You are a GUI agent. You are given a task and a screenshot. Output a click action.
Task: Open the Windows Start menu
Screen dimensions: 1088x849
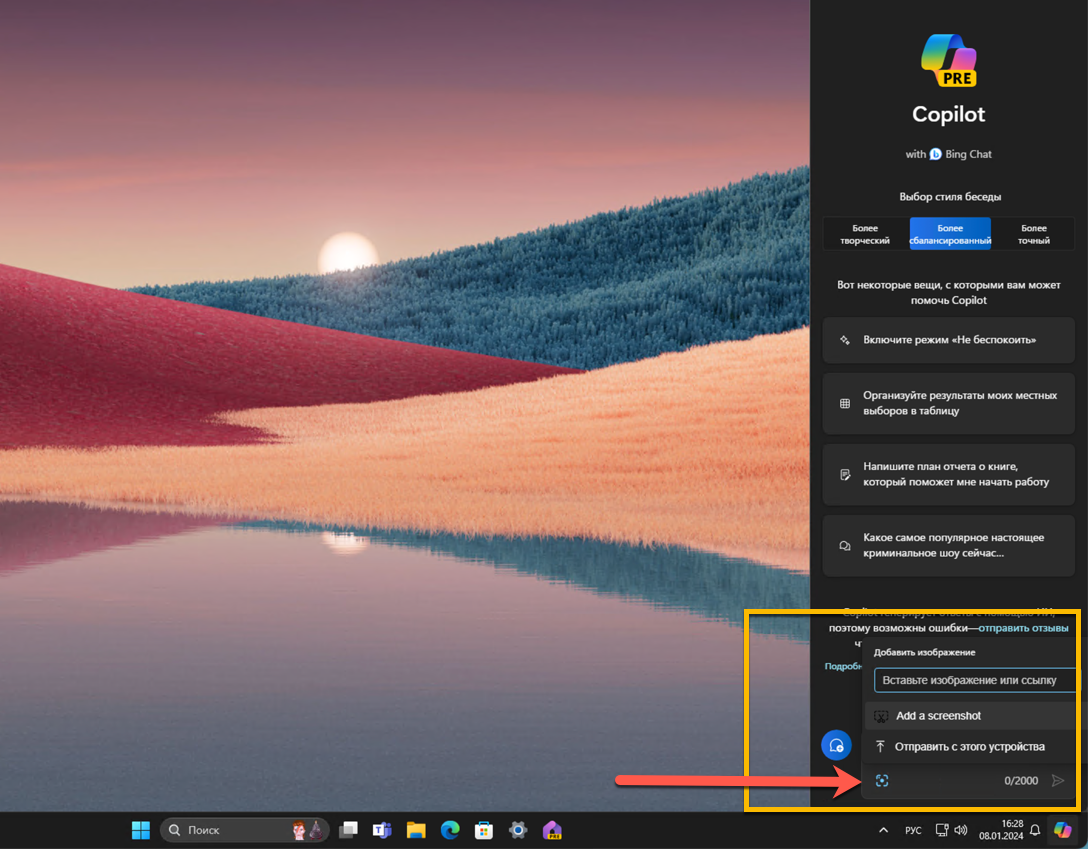click(x=141, y=830)
